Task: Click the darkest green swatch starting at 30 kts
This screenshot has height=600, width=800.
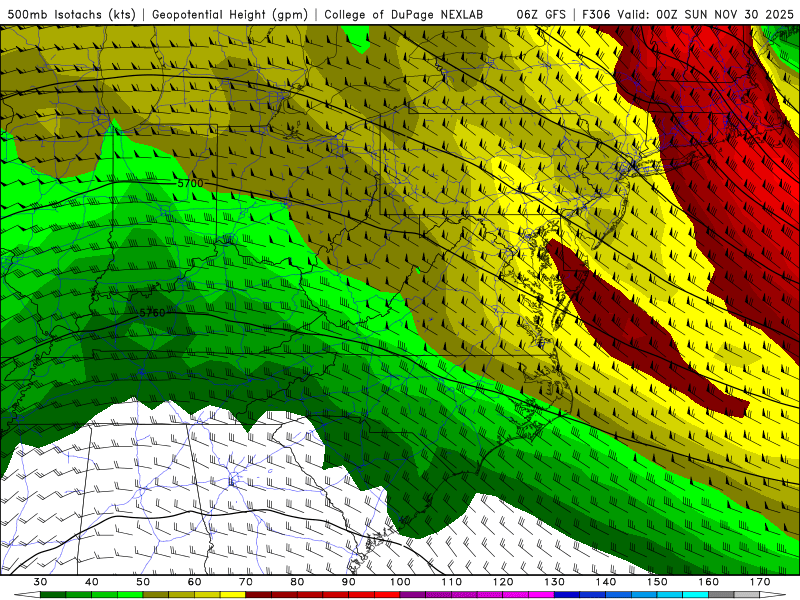Action: (x=53, y=594)
